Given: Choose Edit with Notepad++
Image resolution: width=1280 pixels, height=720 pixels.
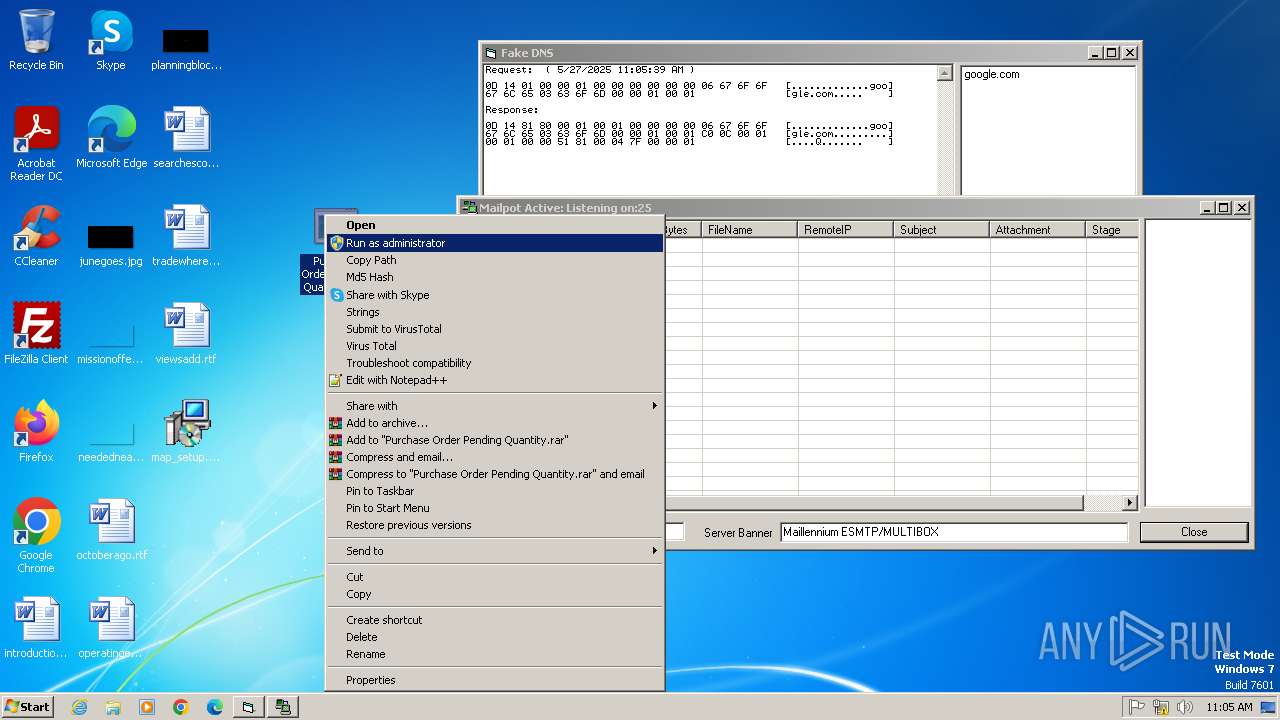Looking at the screenshot, I should pos(494,380).
